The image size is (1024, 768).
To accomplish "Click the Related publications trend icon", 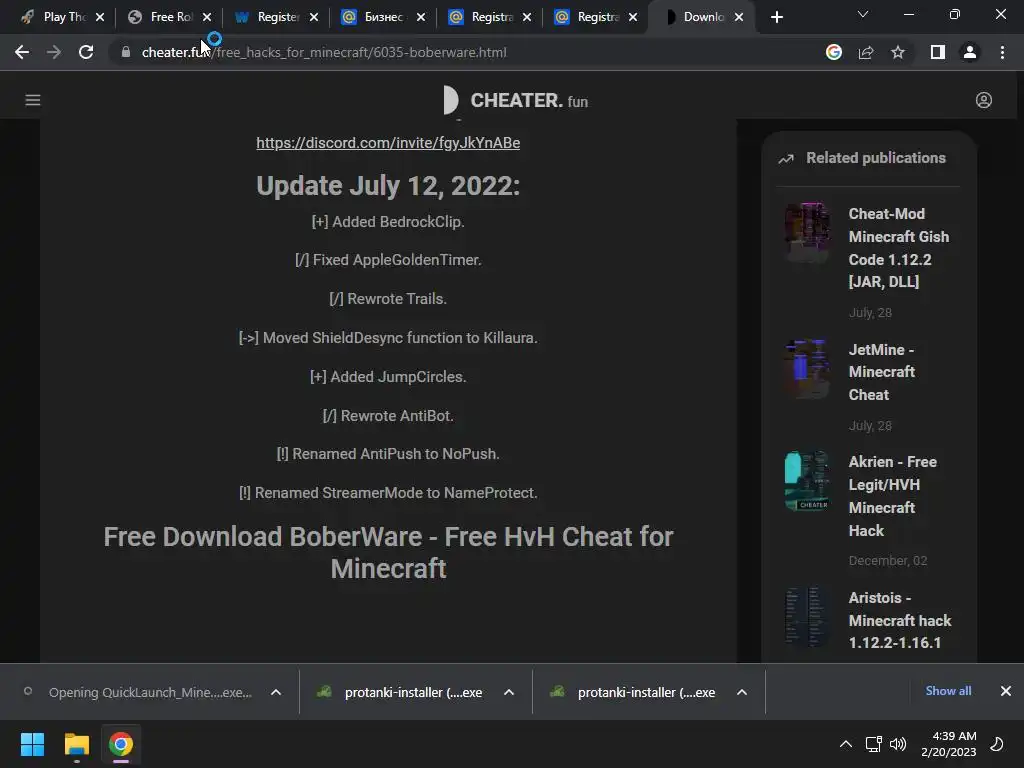I will click(786, 158).
